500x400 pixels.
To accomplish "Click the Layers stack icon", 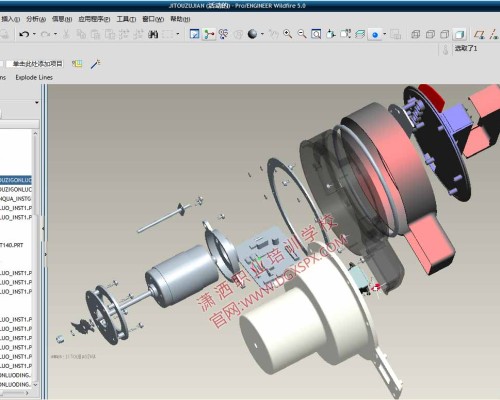I will (x=360, y=34).
